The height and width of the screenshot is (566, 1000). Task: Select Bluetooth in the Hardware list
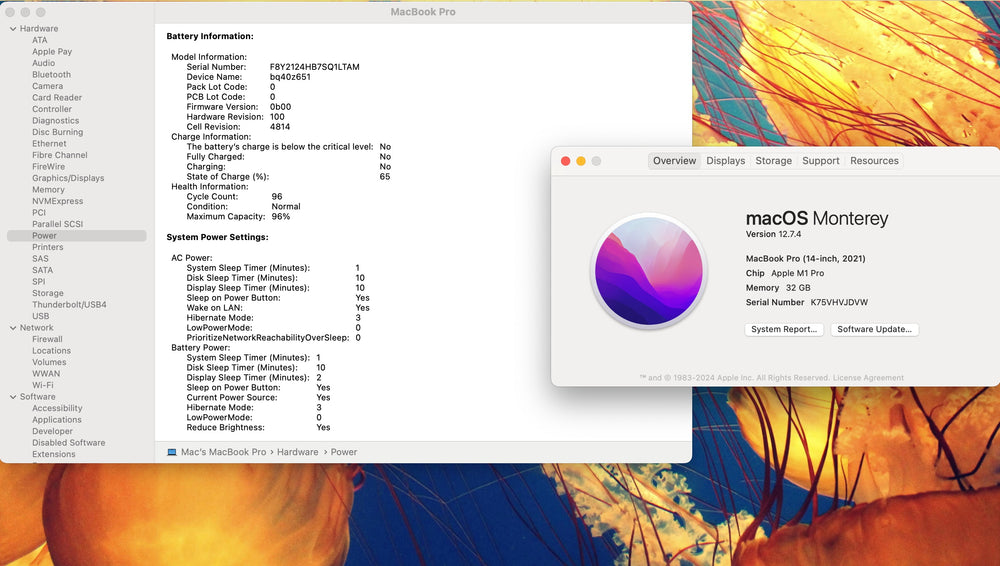[51, 75]
